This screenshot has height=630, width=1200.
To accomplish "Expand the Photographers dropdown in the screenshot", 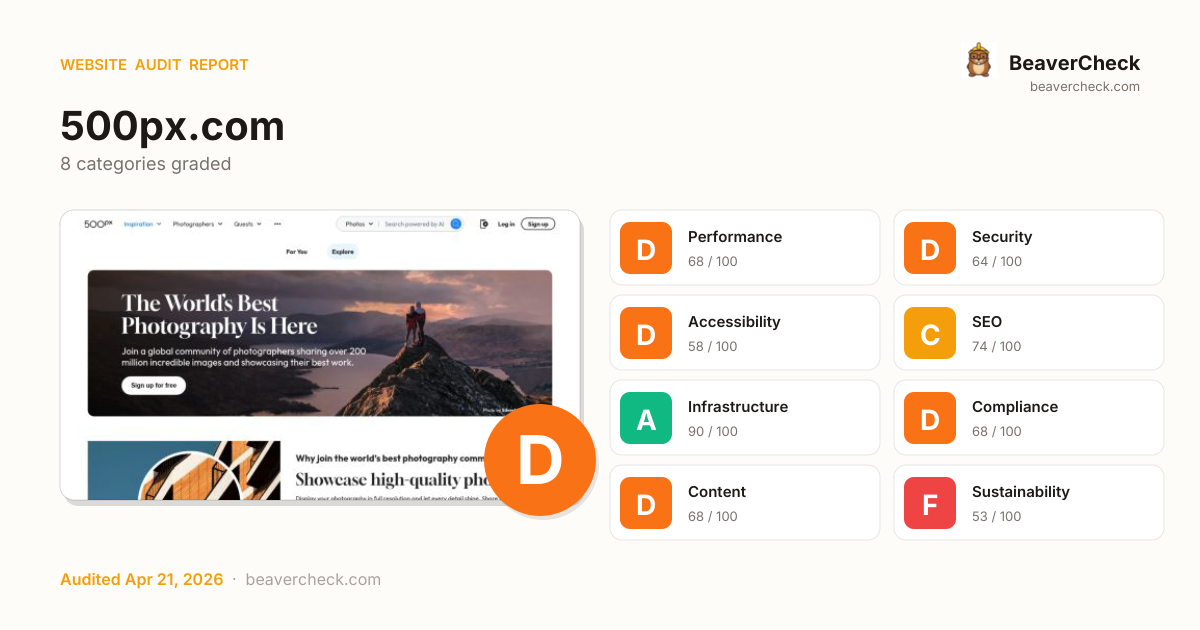I will pyautogui.click(x=197, y=224).
